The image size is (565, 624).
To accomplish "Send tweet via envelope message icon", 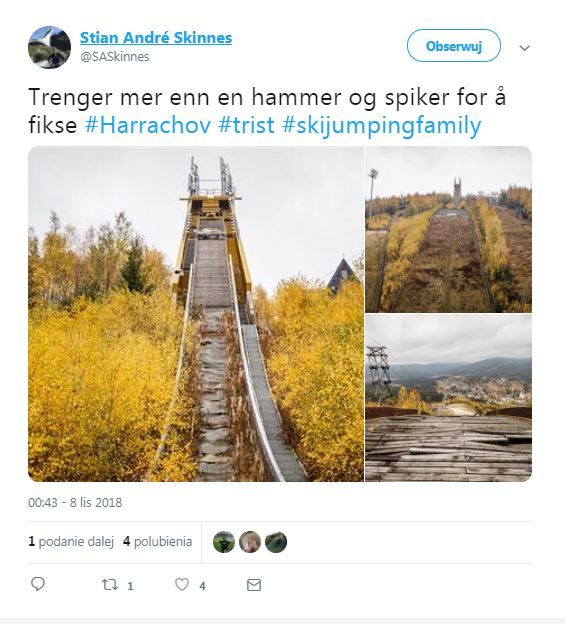I will tap(254, 585).
